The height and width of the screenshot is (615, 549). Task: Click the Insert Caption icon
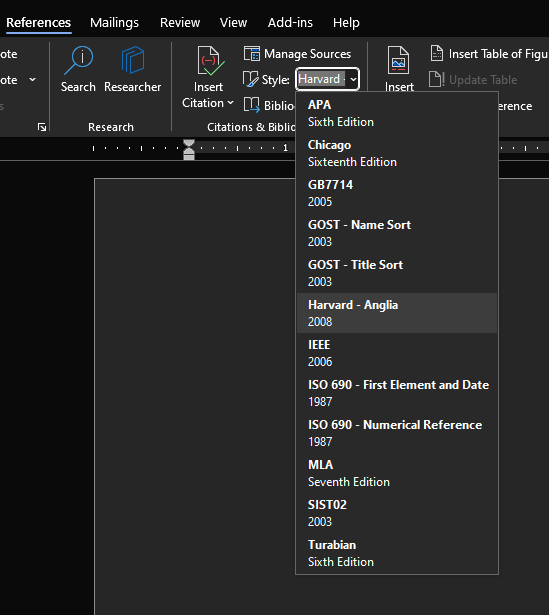pos(398,60)
